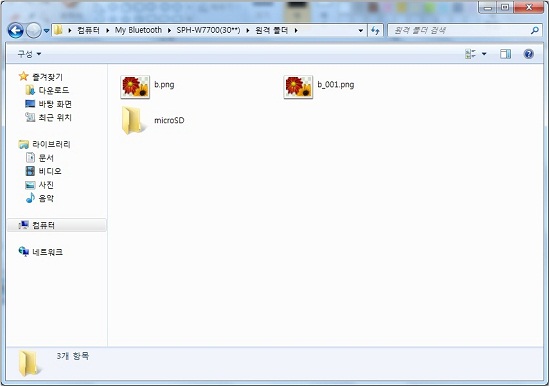
Task: Select the b.png image file
Action: point(147,86)
